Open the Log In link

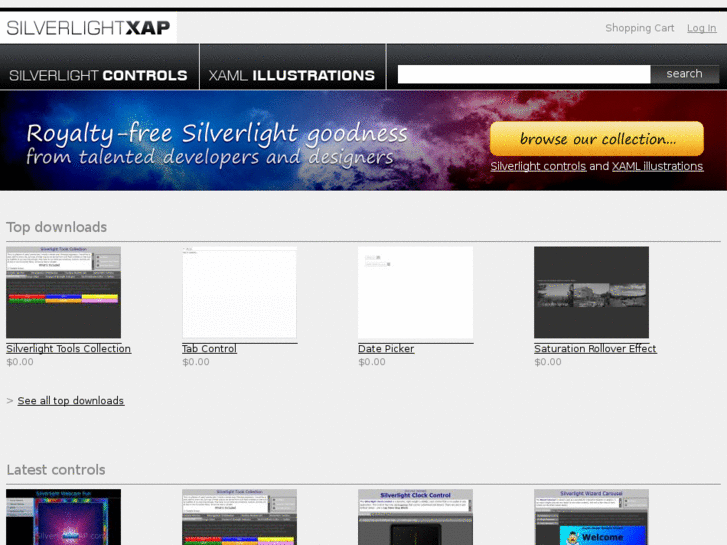click(701, 28)
